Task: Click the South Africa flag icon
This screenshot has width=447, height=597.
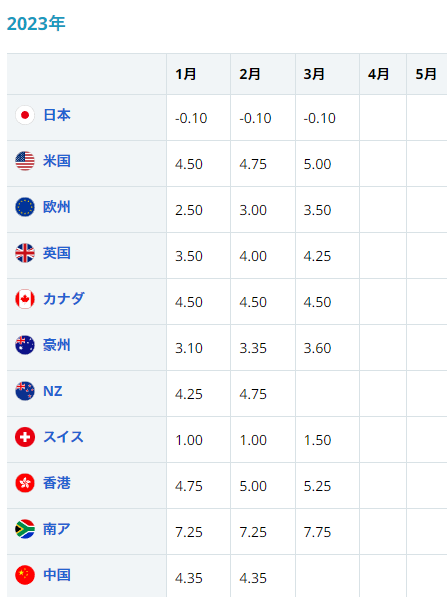Action: pyautogui.click(x=25, y=529)
